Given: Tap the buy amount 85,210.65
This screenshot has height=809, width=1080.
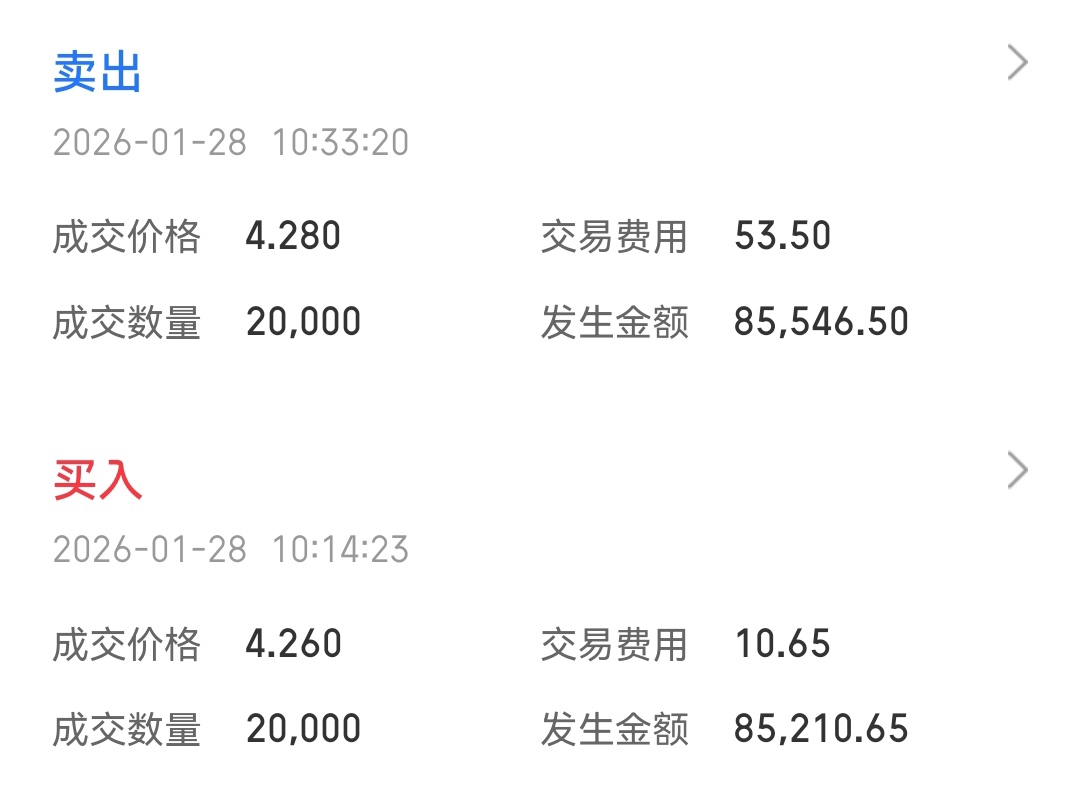Looking at the screenshot, I should [x=821, y=729].
